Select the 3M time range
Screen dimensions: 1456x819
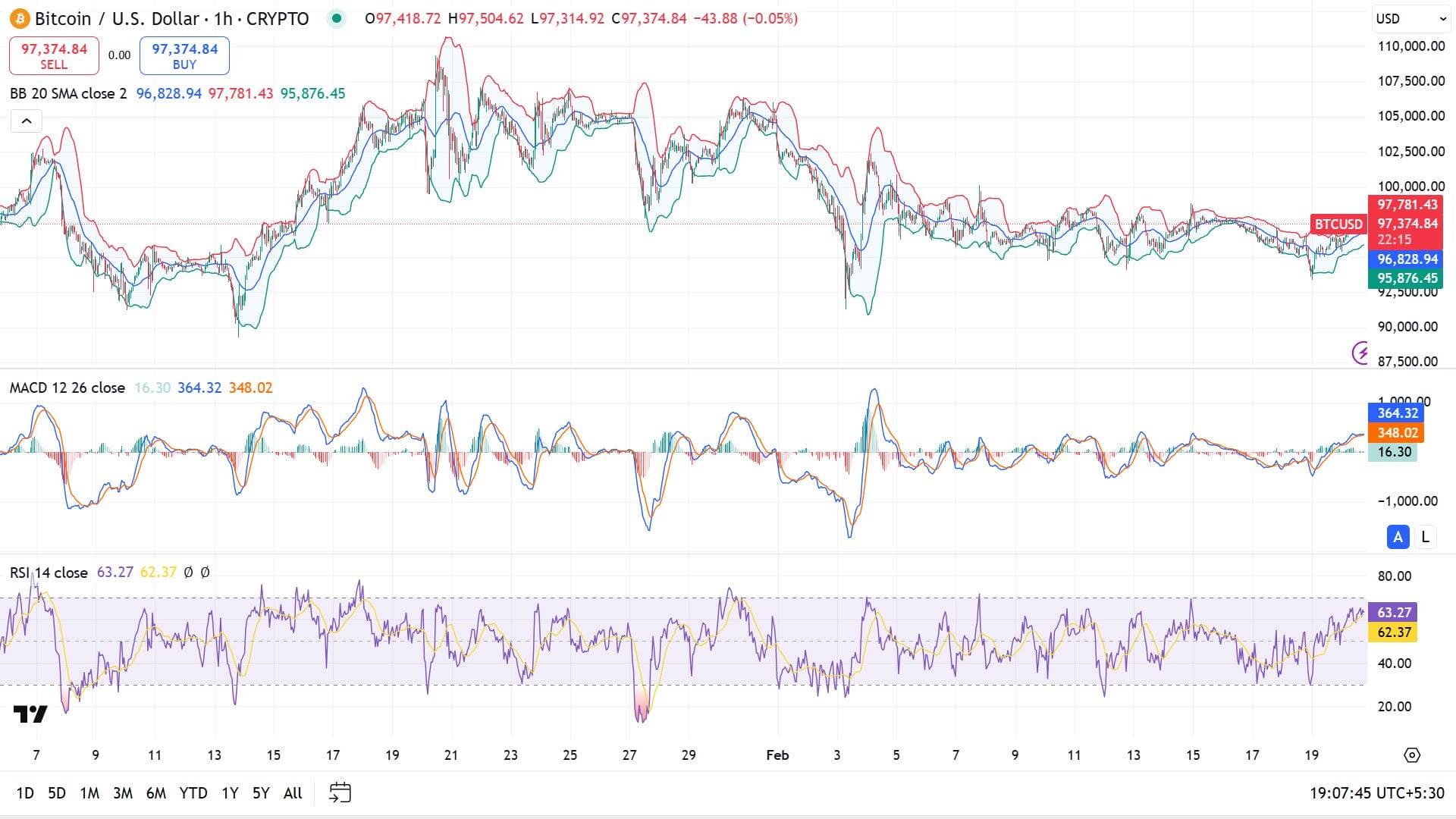123,793
